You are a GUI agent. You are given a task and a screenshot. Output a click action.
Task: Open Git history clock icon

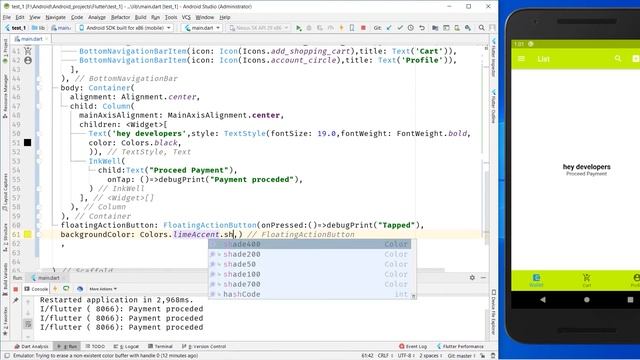click(x=411, y=28)
